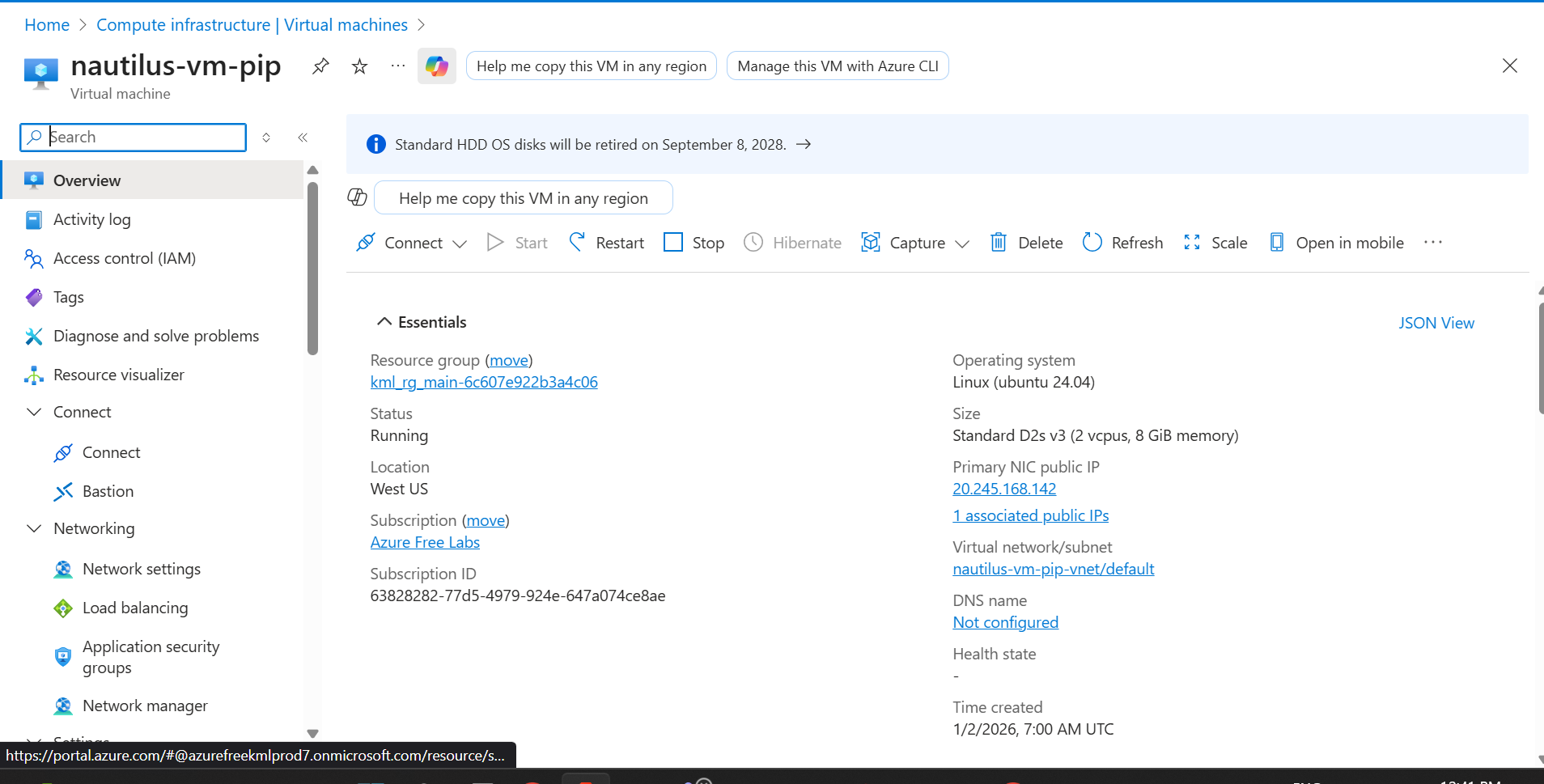
Task: Add VM to favorites with star icon
Action: (360, 66)
